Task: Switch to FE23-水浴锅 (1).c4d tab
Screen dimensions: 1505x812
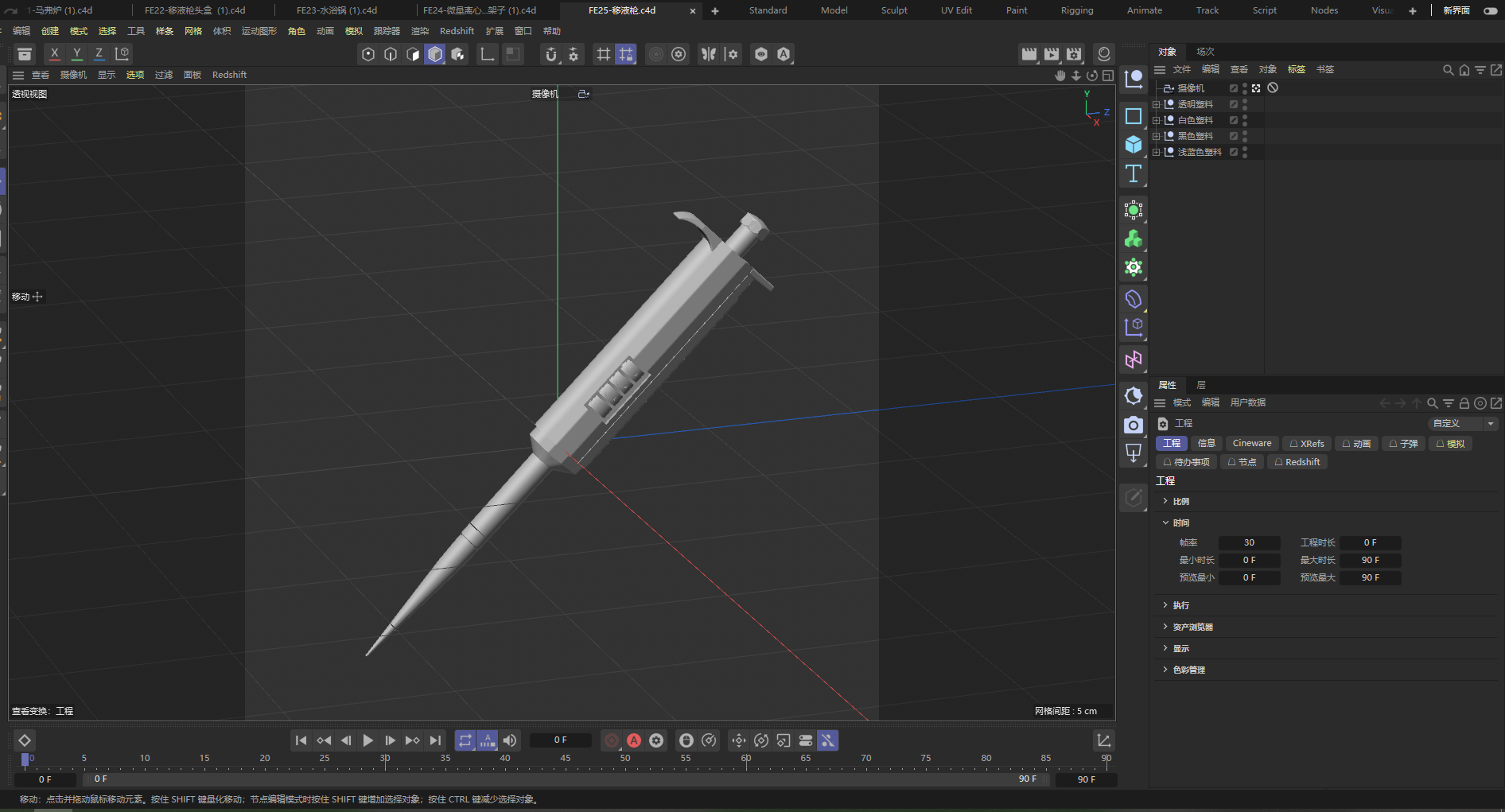Action: click(x=336, y=10)
